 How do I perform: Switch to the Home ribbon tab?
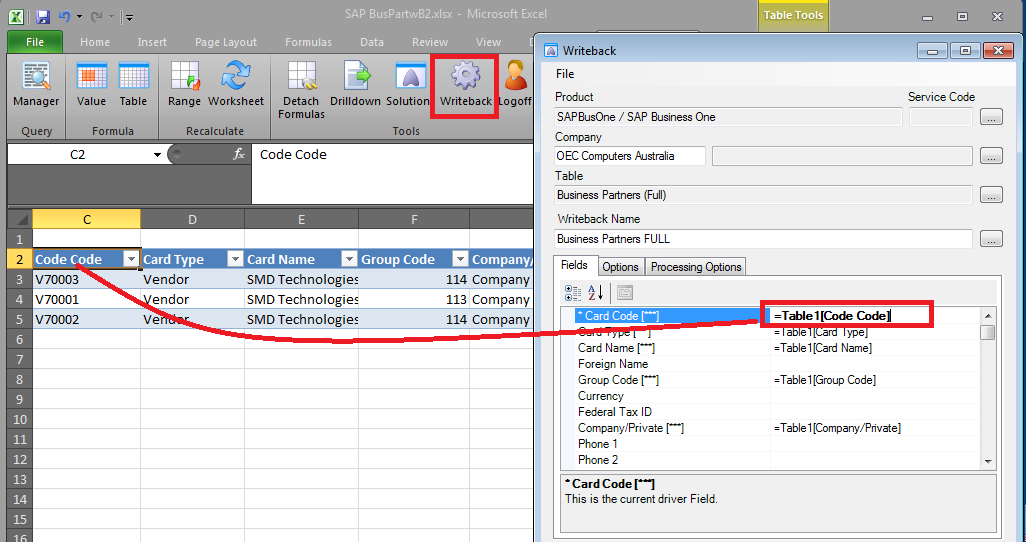coord(95,42)
